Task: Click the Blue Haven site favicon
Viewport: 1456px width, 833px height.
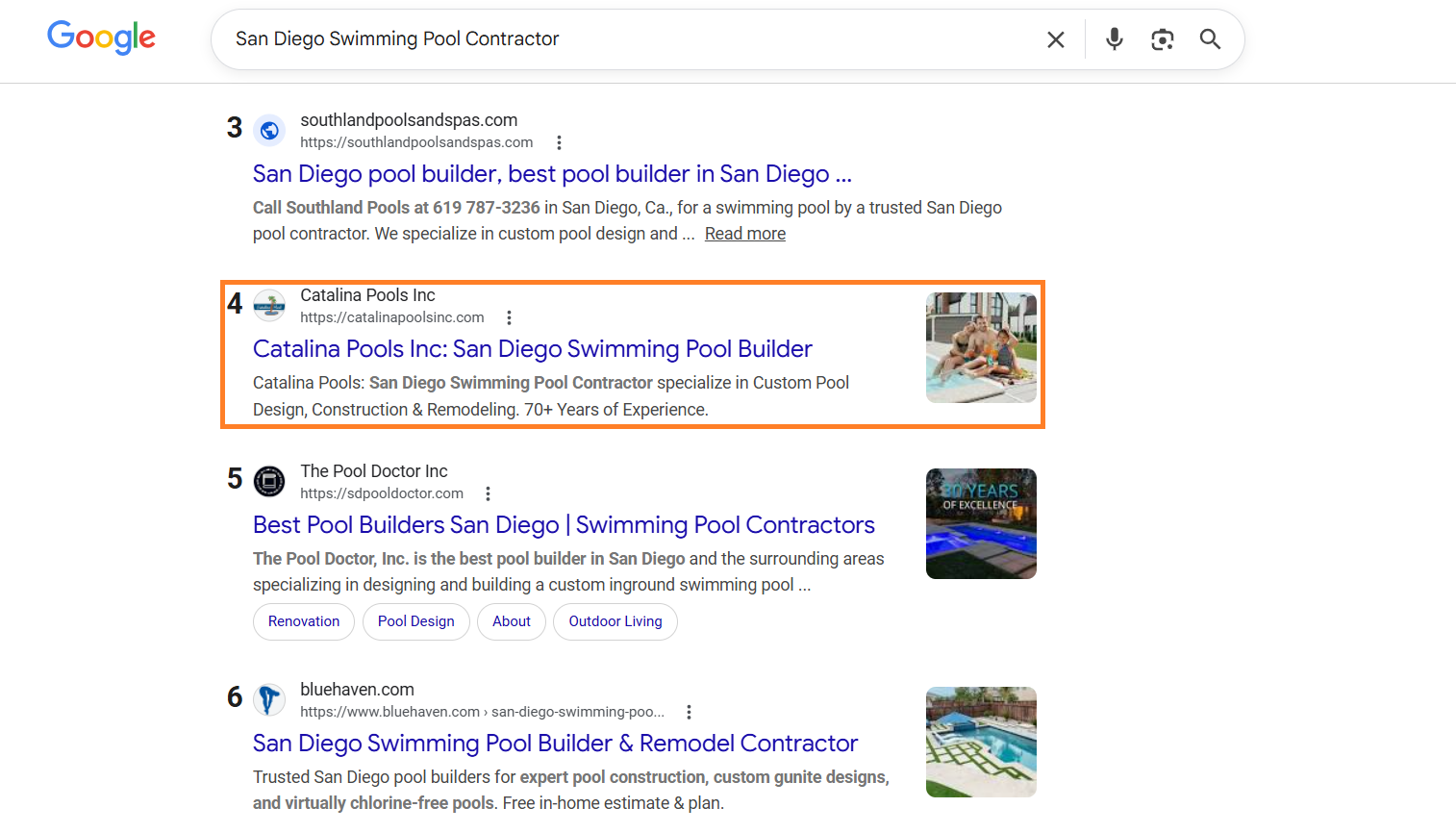Action: coord(269,699)
